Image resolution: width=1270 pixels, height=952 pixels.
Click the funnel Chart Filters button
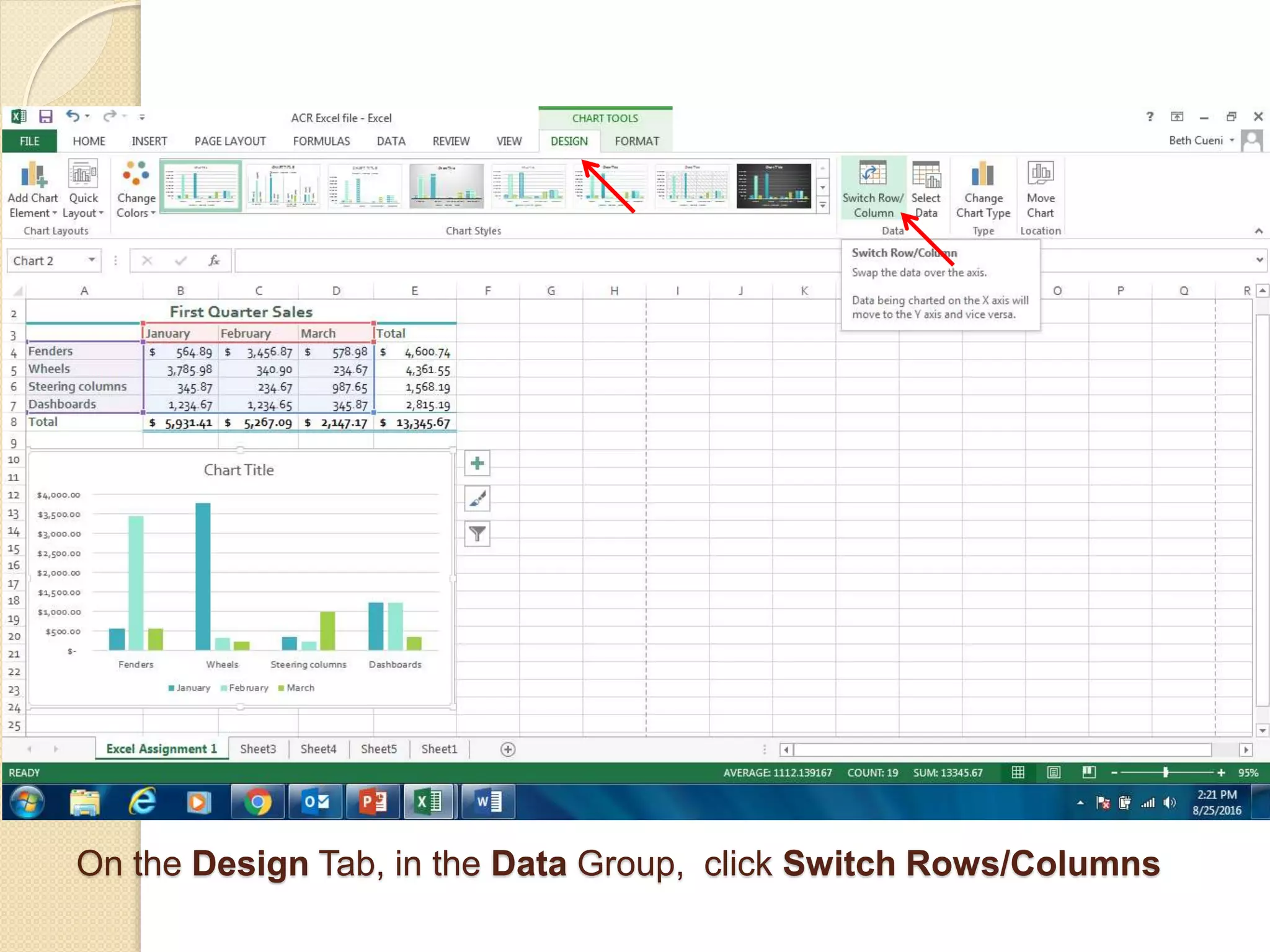coord(477,534)
